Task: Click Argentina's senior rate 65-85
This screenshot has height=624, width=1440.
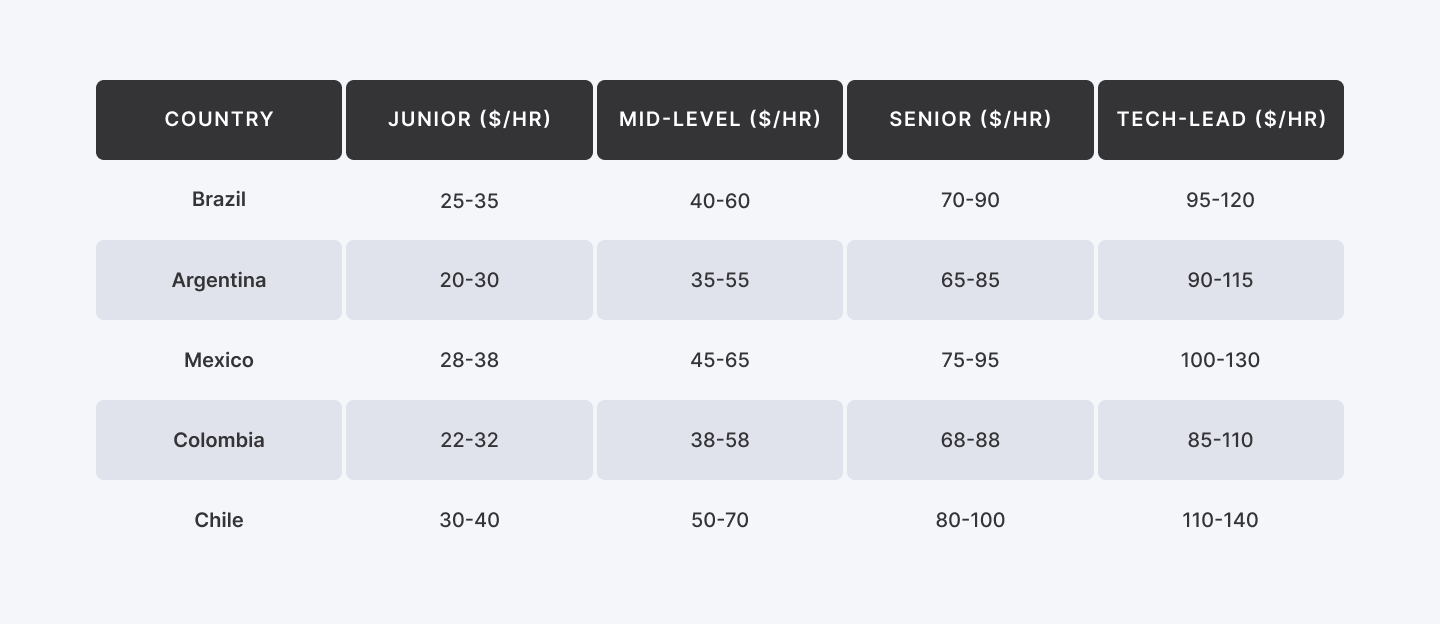Action: (x=970, y=280)
